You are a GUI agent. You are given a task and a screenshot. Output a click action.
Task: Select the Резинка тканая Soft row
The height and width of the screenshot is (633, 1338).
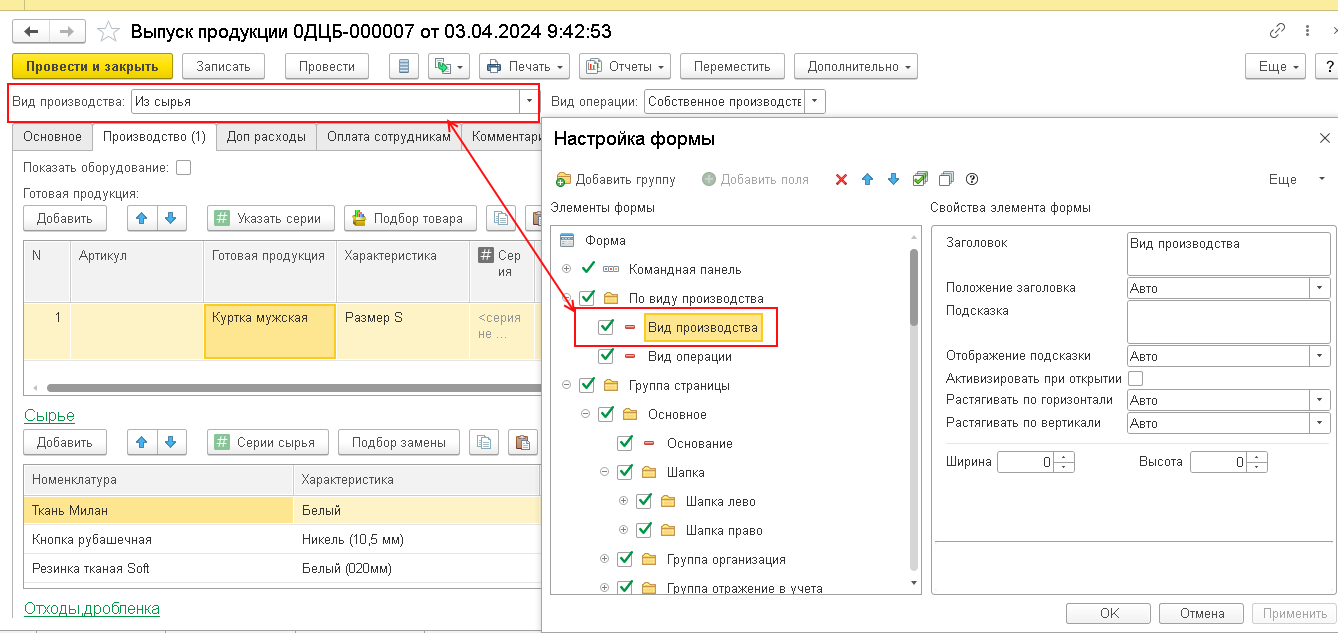pos(281,568)
